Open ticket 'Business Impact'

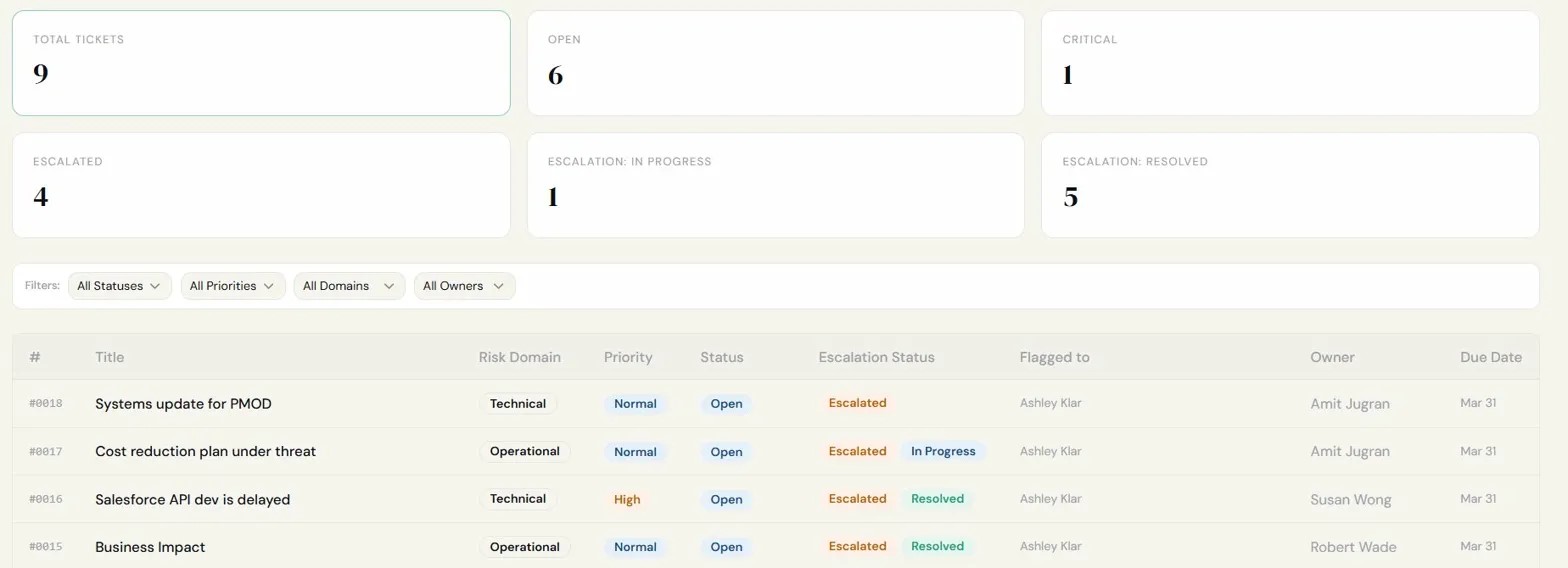[150, 547]
